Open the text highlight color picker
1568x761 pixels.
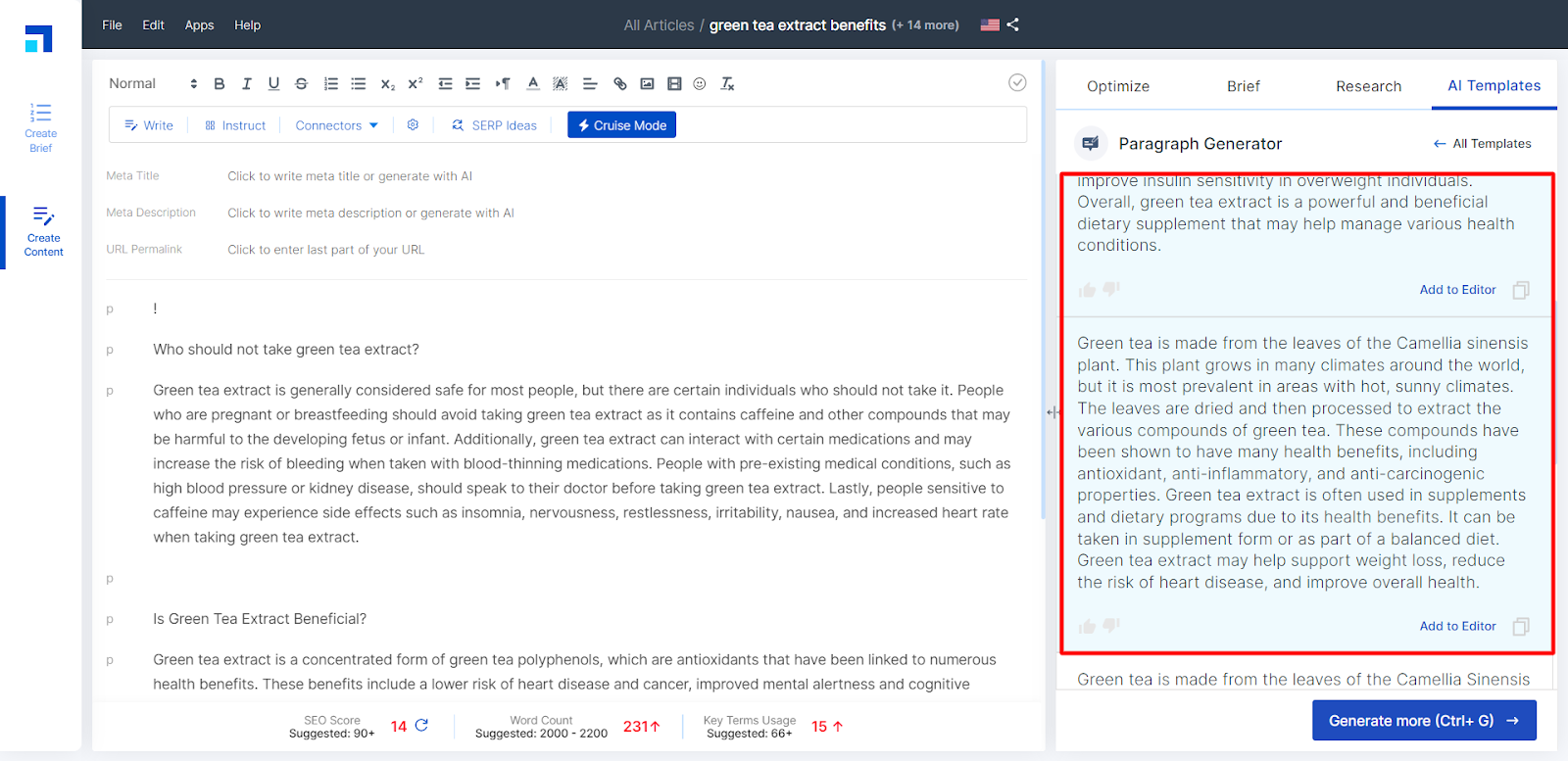tap(560, 84)
